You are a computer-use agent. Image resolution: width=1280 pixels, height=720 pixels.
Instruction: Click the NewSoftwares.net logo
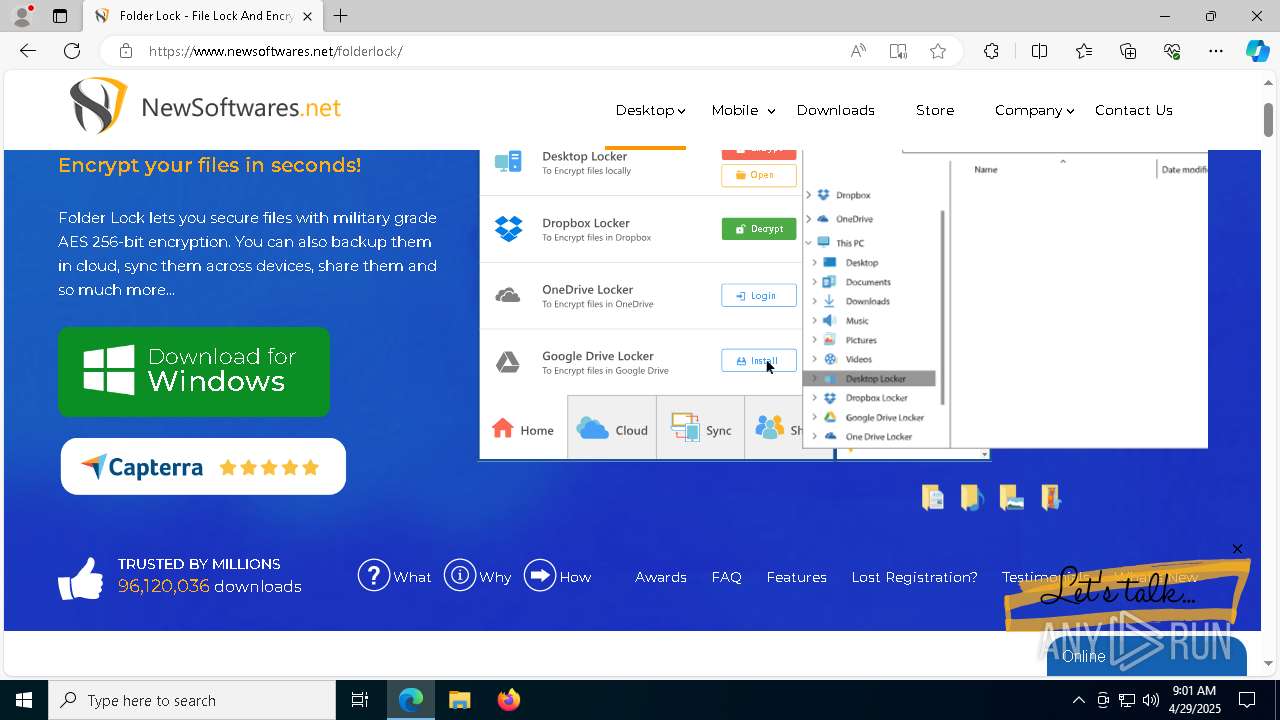(x=205, y=106)
